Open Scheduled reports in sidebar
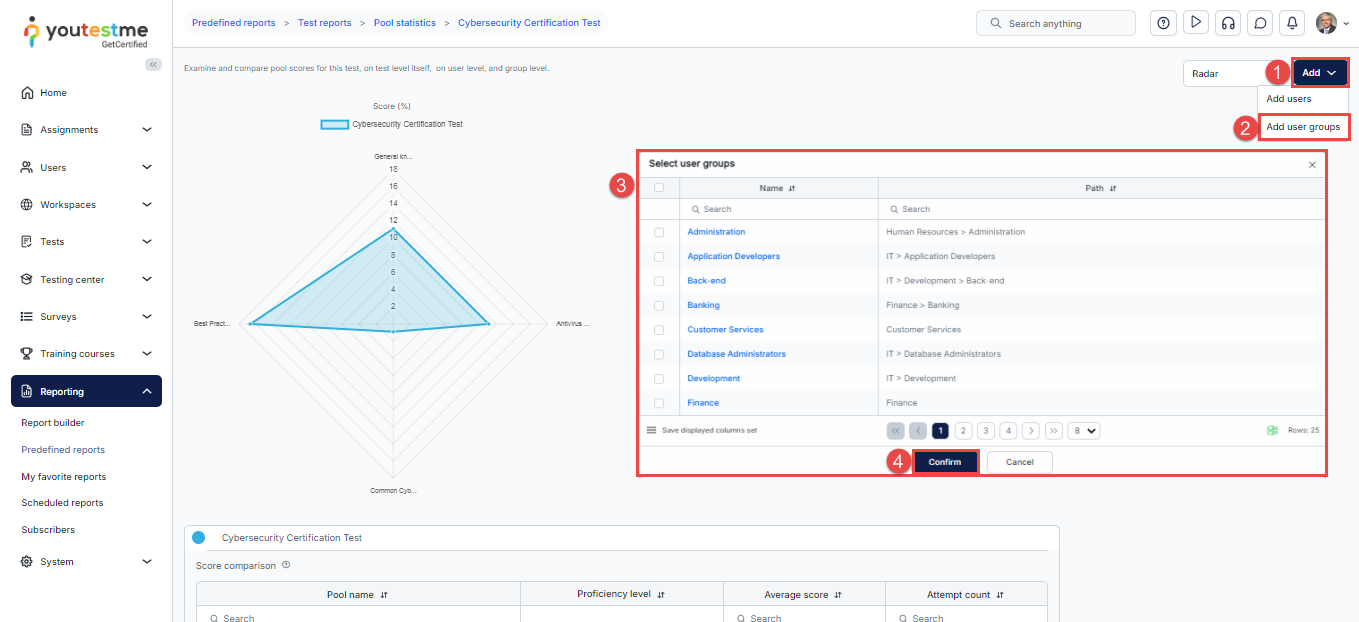The height and width of the screenshot is (622, 1359). tap(62, 503)
